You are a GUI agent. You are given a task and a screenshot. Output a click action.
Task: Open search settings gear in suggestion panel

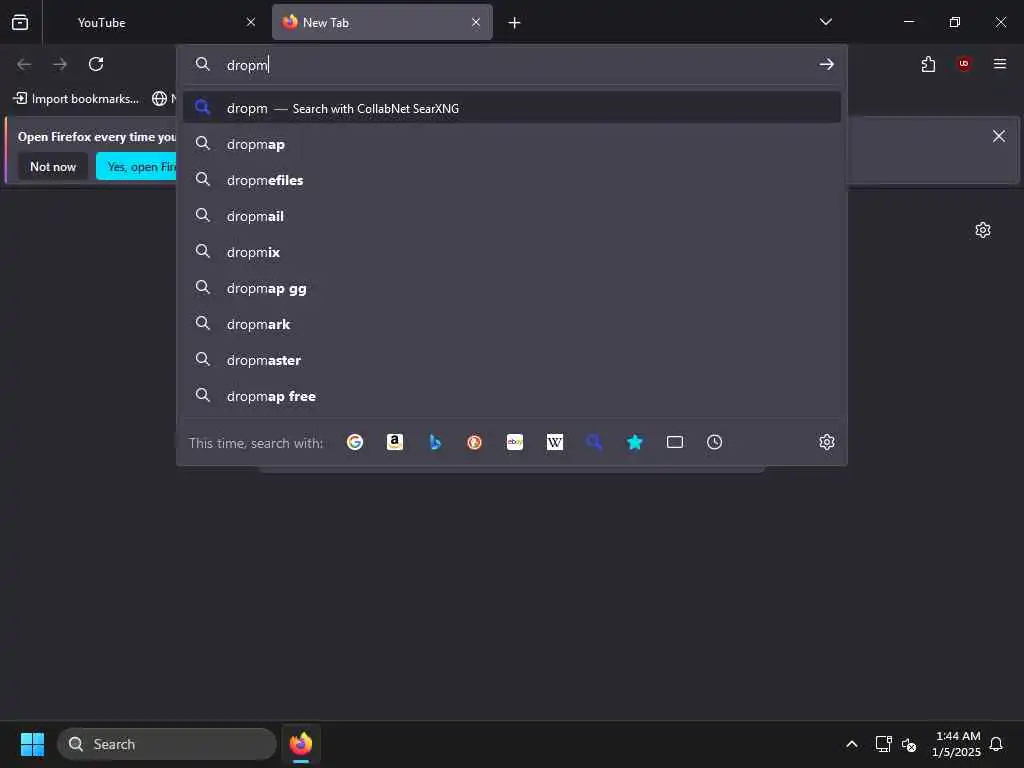[x=827, y=442]
